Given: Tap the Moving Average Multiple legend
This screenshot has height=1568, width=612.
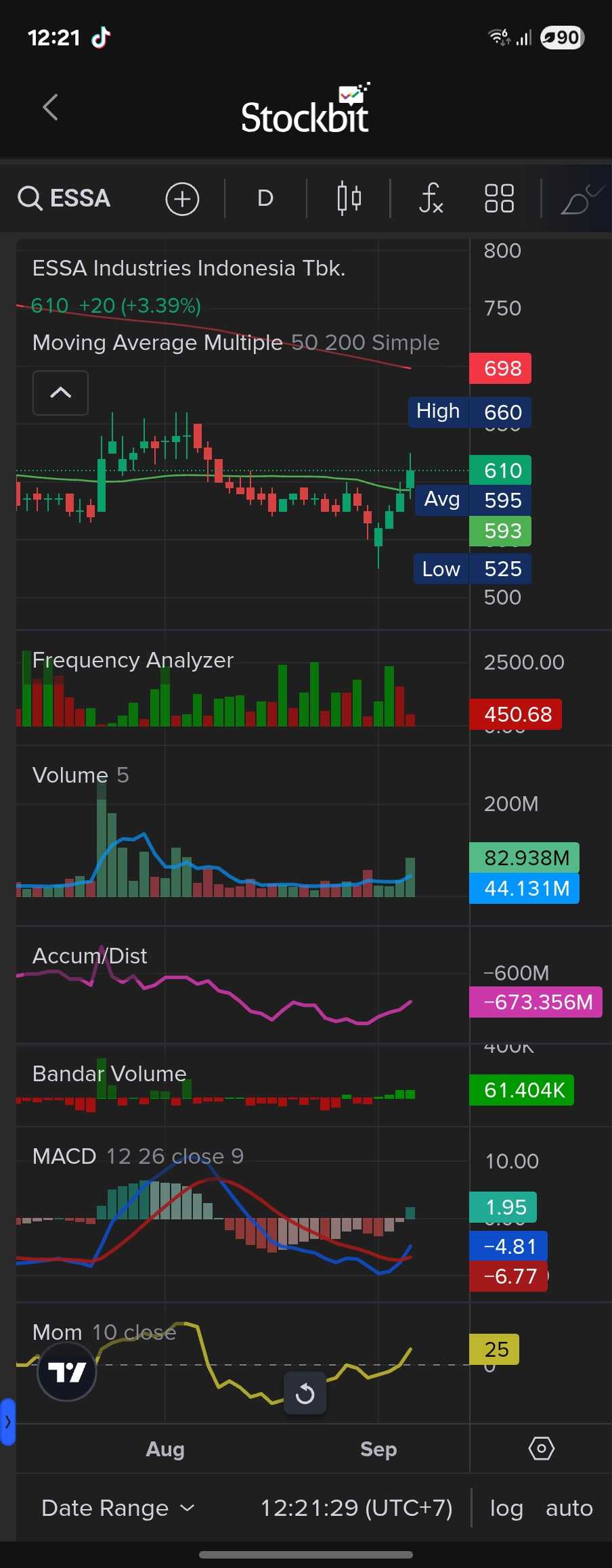Looking at the screenshot, I should pos(236,343).
